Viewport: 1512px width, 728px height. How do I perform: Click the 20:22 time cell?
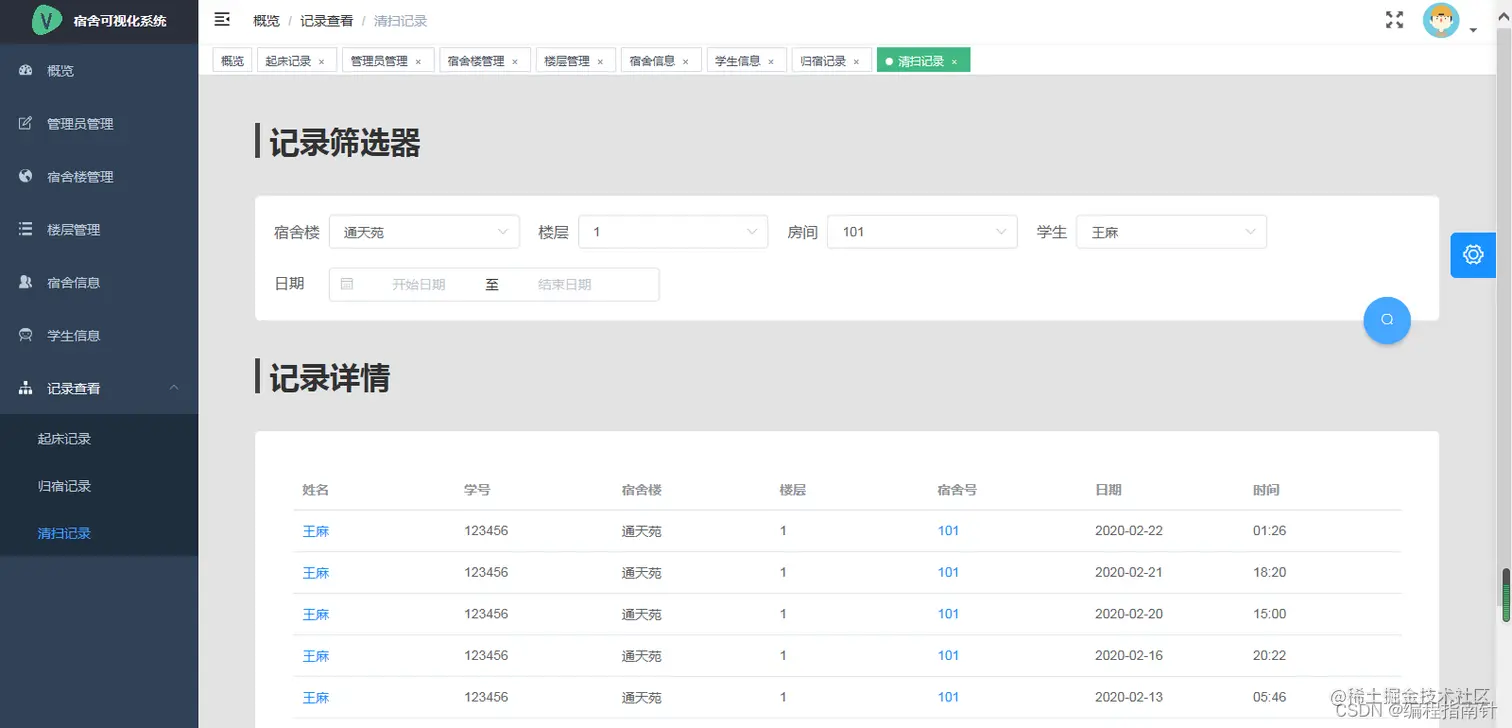pos(1269,656)
